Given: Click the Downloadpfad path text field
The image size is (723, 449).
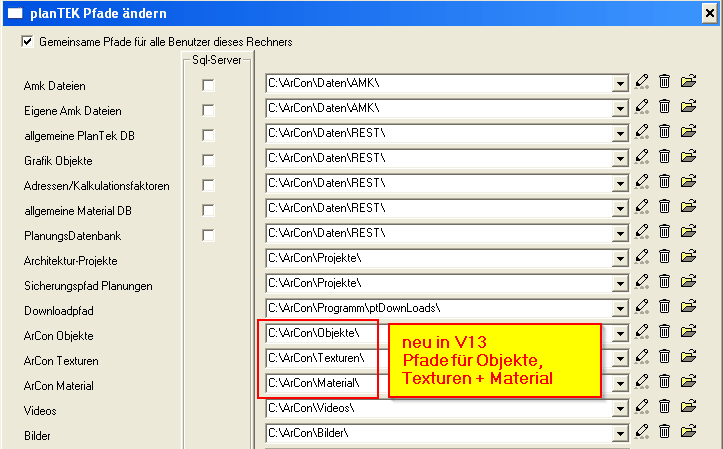Looking at the screenshot, I should (x=438, y=307).
